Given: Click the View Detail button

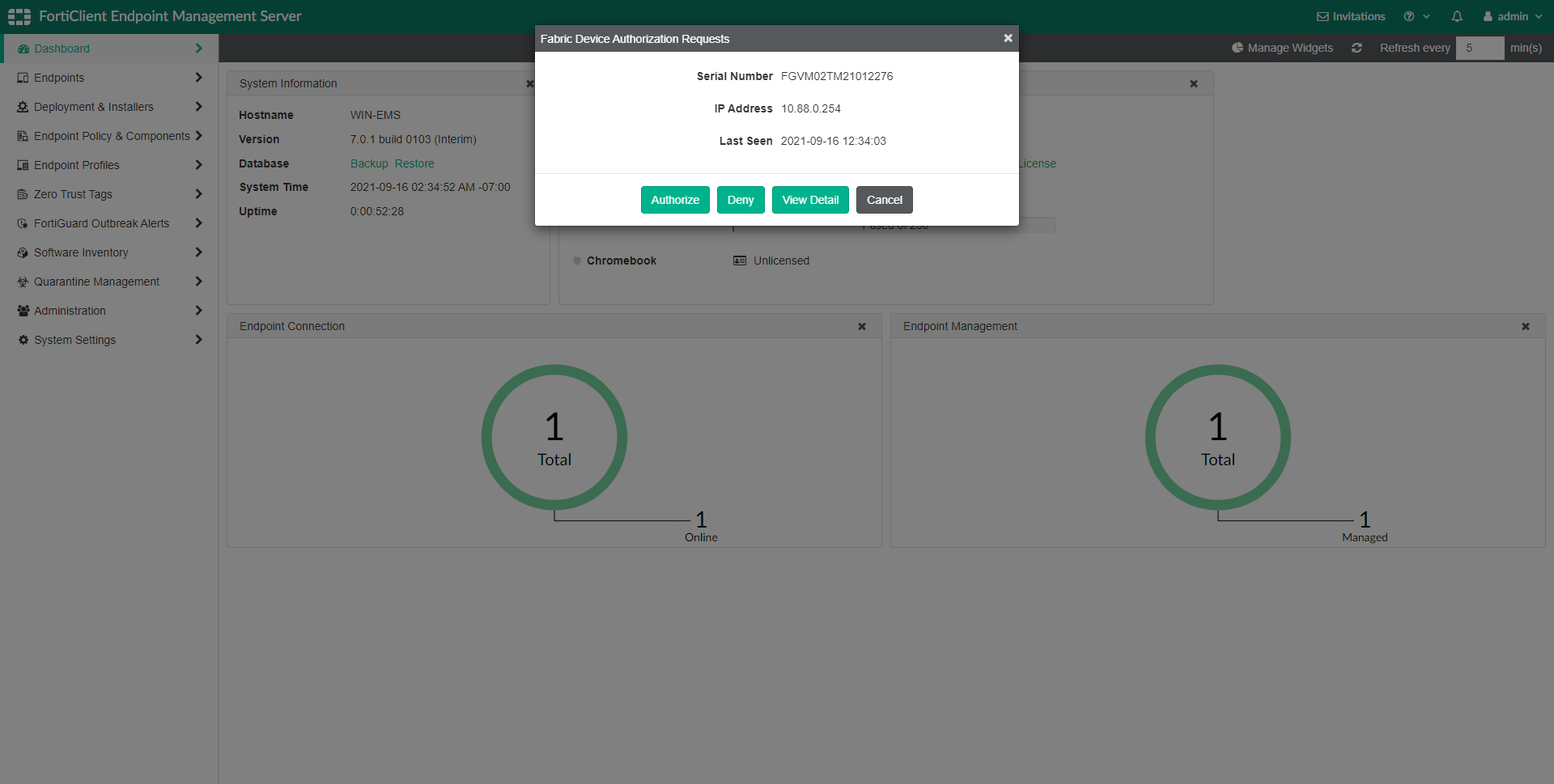Looking at the screenshot, I should pyautogui.click(x=810, y=200).
